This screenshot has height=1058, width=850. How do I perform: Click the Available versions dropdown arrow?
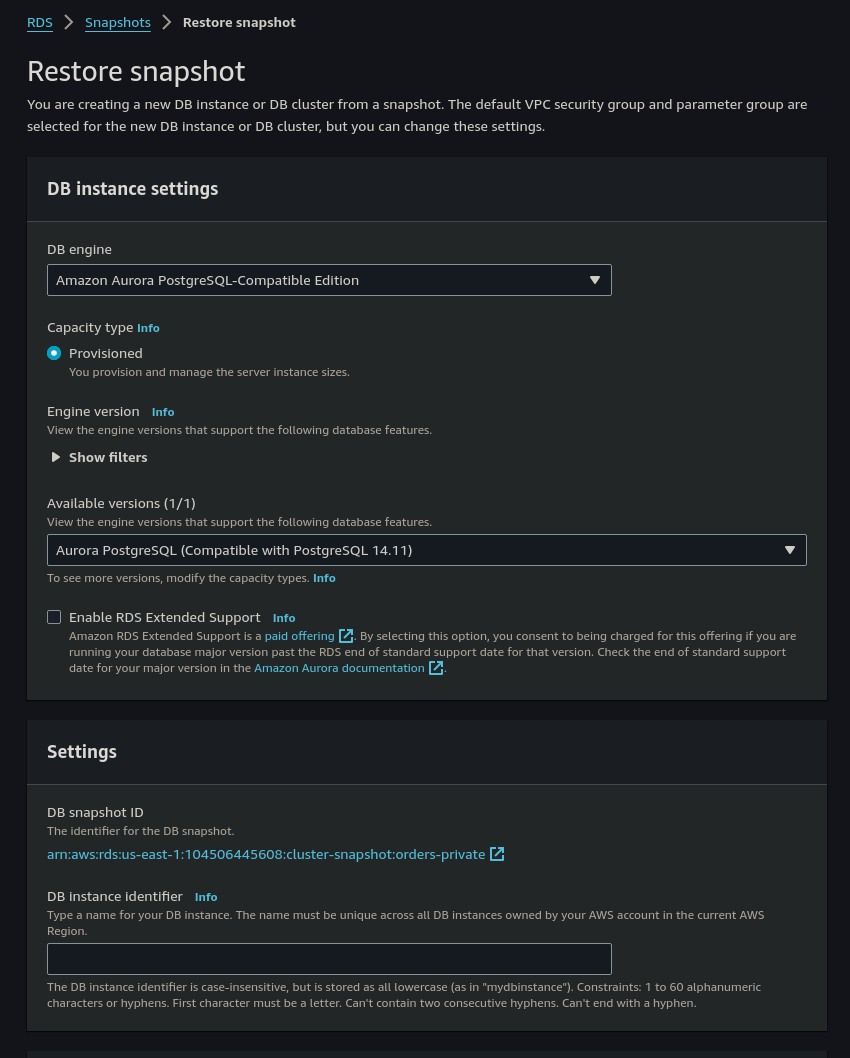[790, 550]
